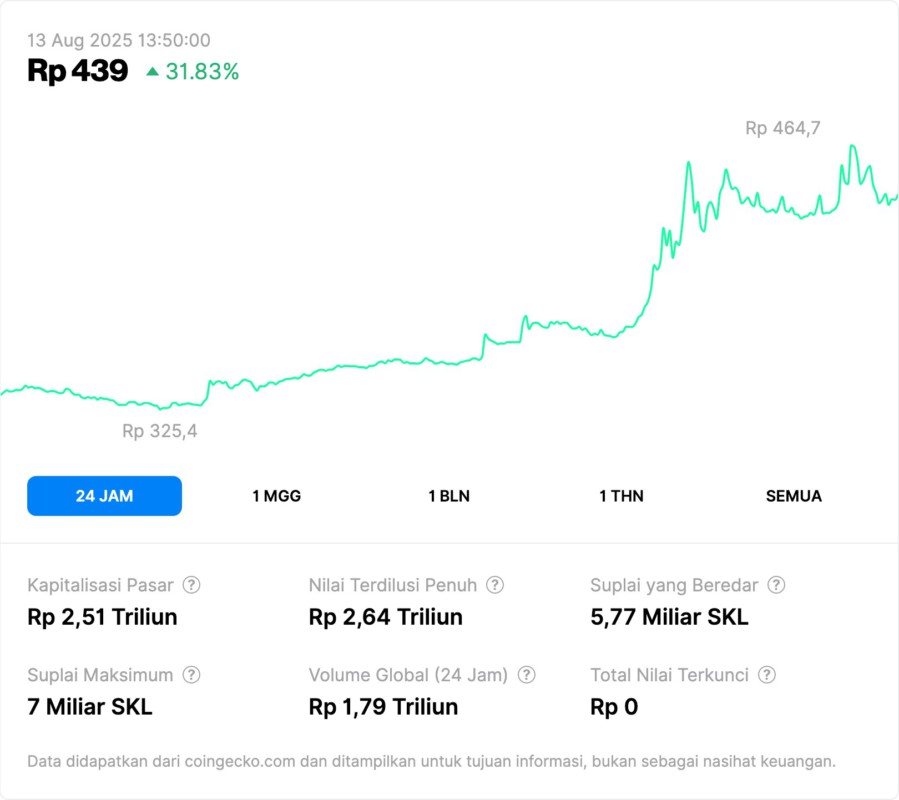Click the Rp 439 current price

pos(78,71)
